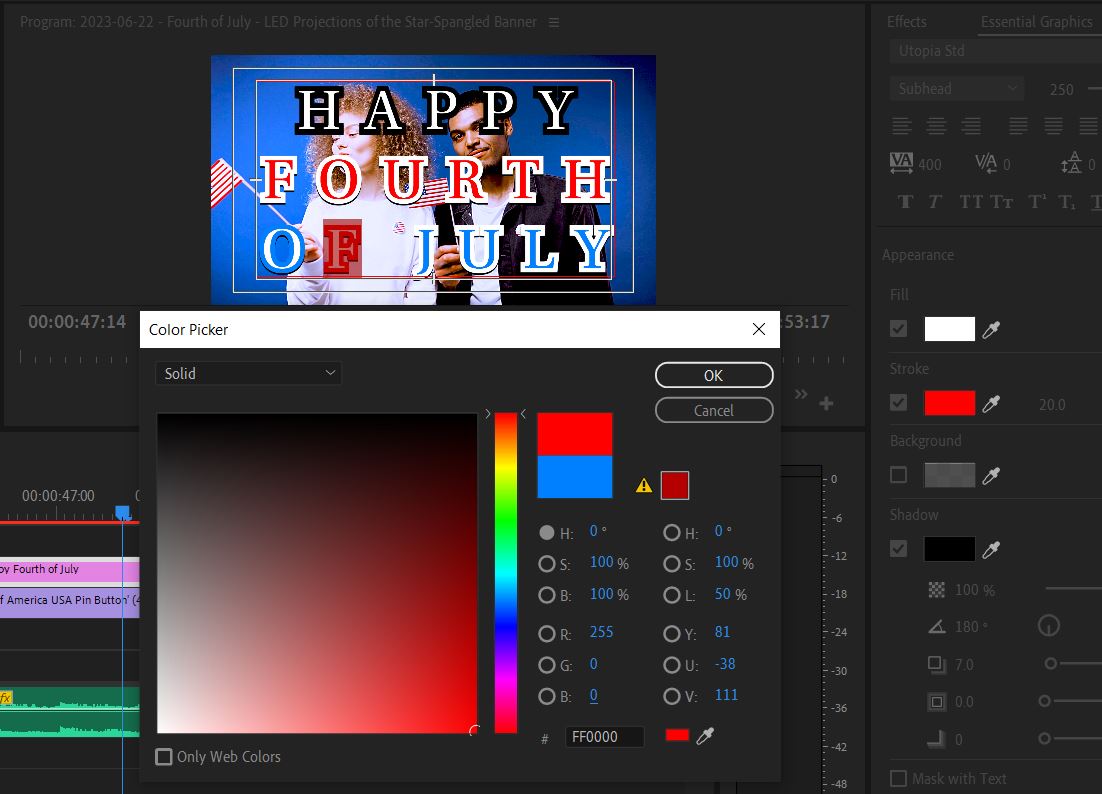Select the HSB Hue radio button
Image resolution: width=1102 pixels, height=794 pixels.
point(547,533)
